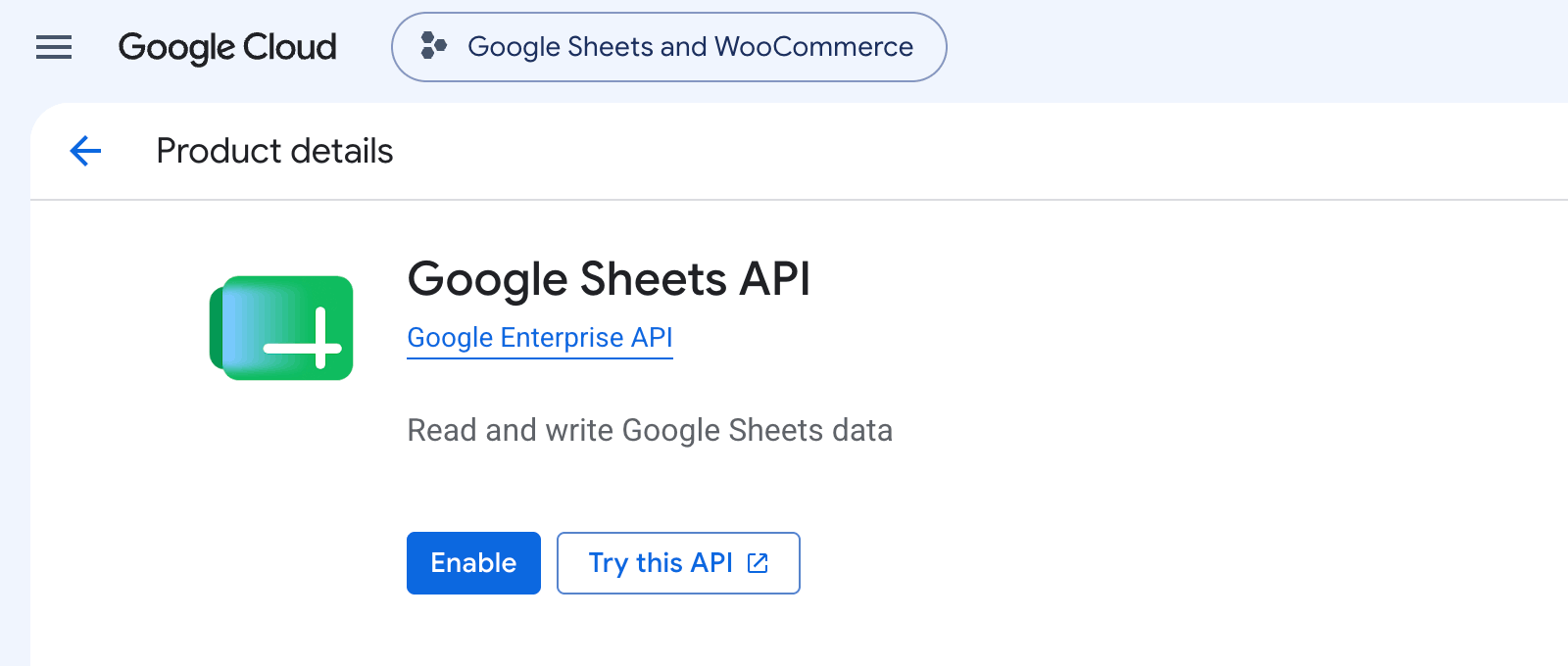Go back with the blue arrow
The width and height of the screenshot is (1568, 666).
tap(86, 151)
